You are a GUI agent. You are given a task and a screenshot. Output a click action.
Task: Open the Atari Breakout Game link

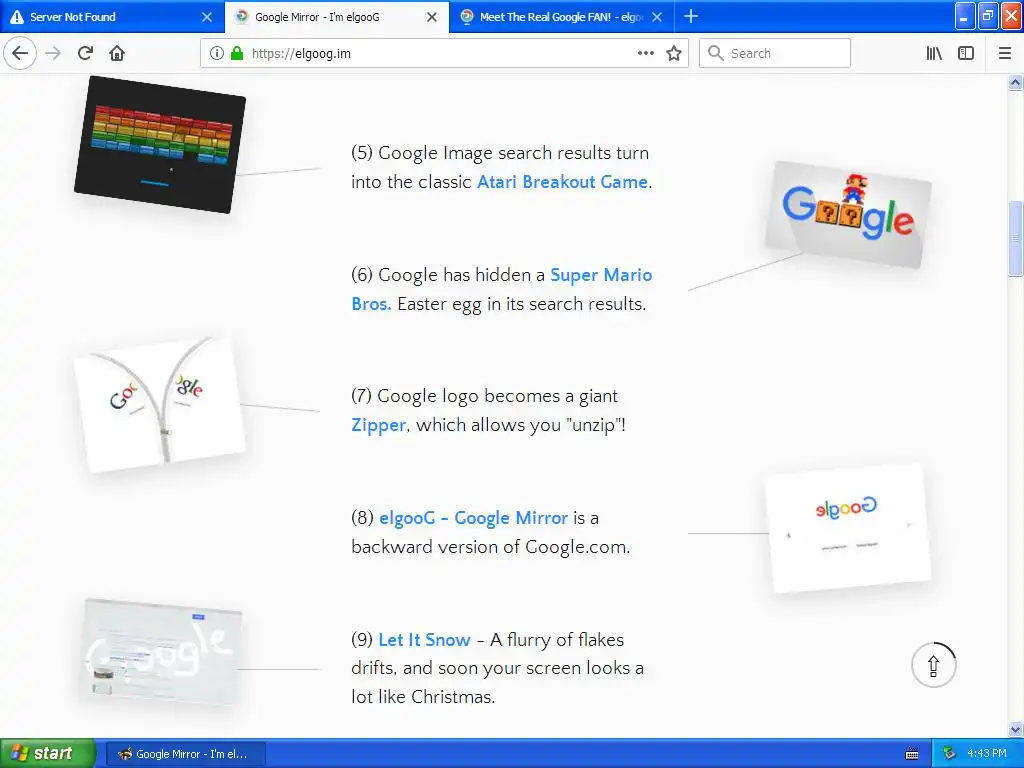(x=562, y=182)
